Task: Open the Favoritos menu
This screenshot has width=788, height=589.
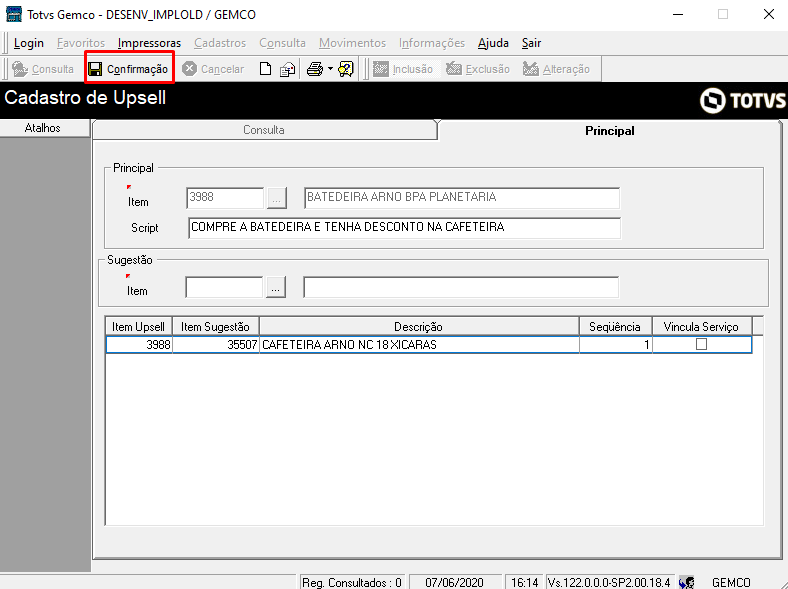Action: 81,43
